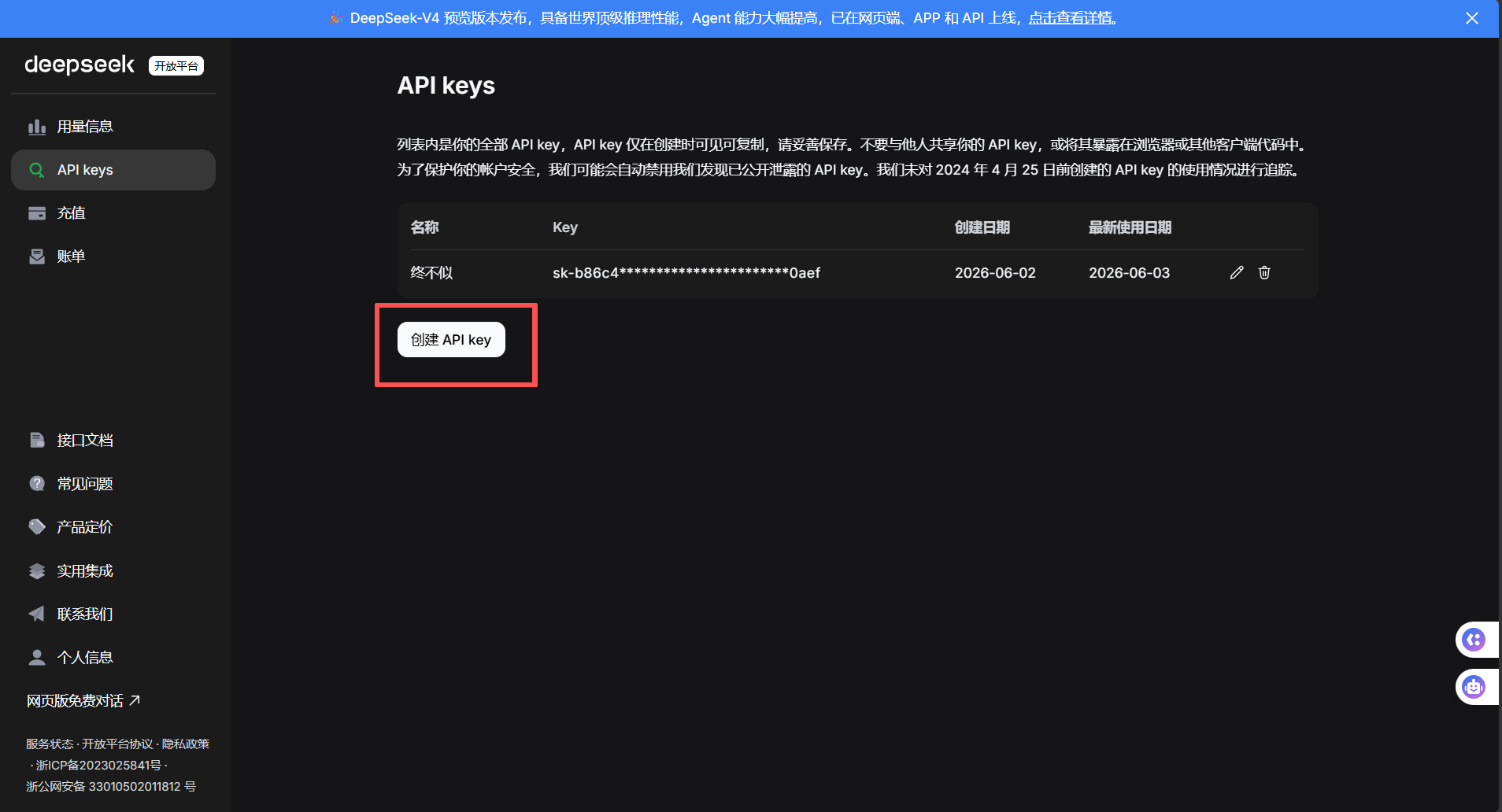The width and height of the screenshot is (1502, 812).
Task: Click the FAQ question-mark icon
Action: [37, 483]
